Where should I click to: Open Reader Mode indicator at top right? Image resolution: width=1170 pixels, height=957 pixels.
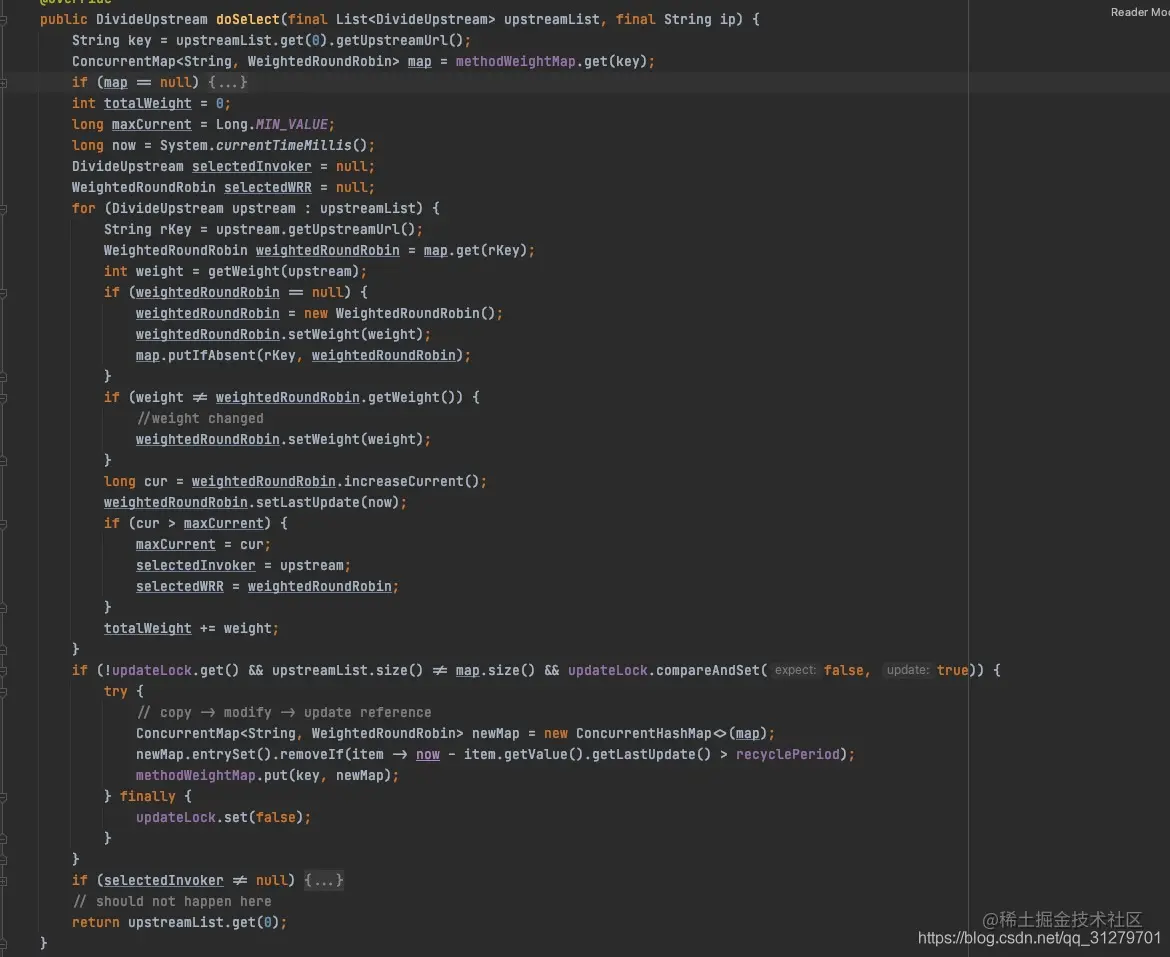tap(1139, 12)
